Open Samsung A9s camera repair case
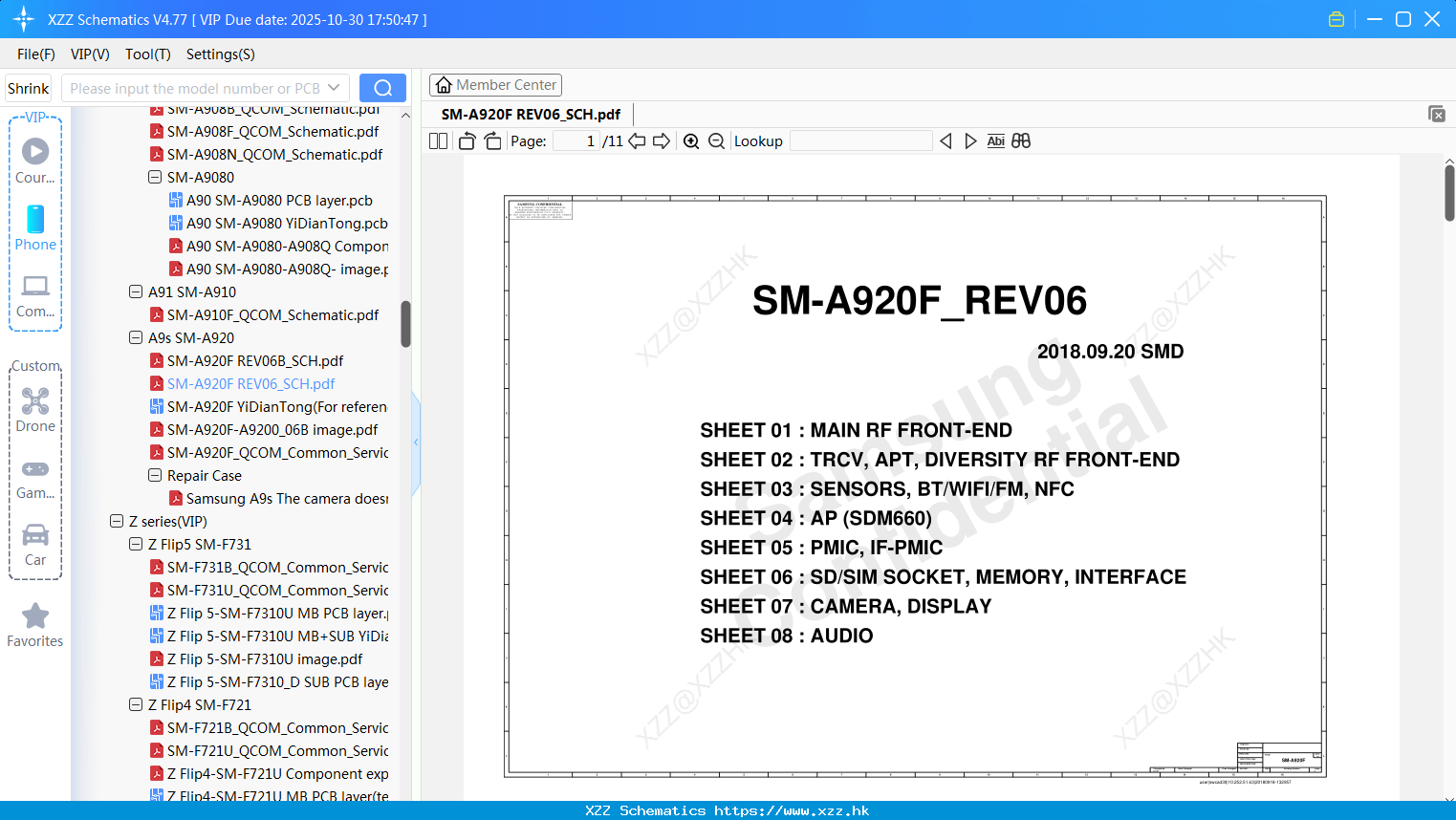This screenshot has height=820, width=1456. [287, 498]
